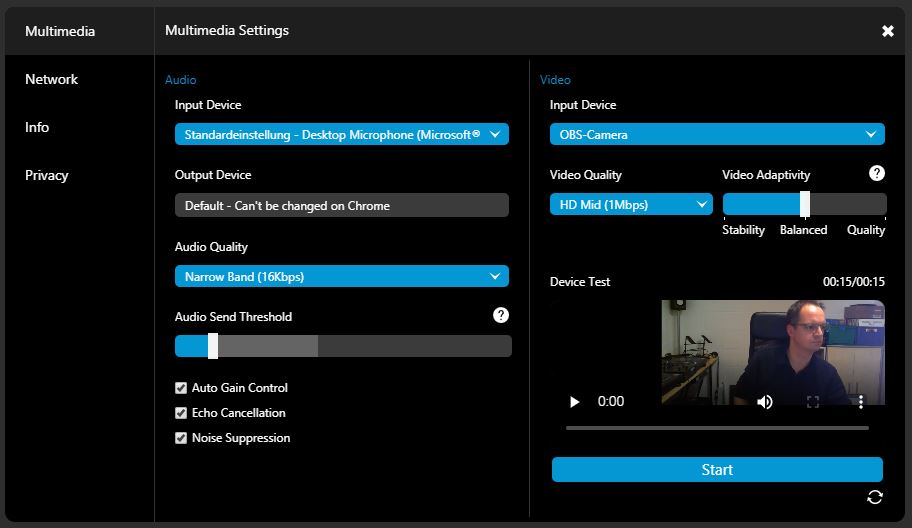This screenshot has width=912, height=528.
Task: Toggle Noise Suppression checkbox
Action: [181, 438]
